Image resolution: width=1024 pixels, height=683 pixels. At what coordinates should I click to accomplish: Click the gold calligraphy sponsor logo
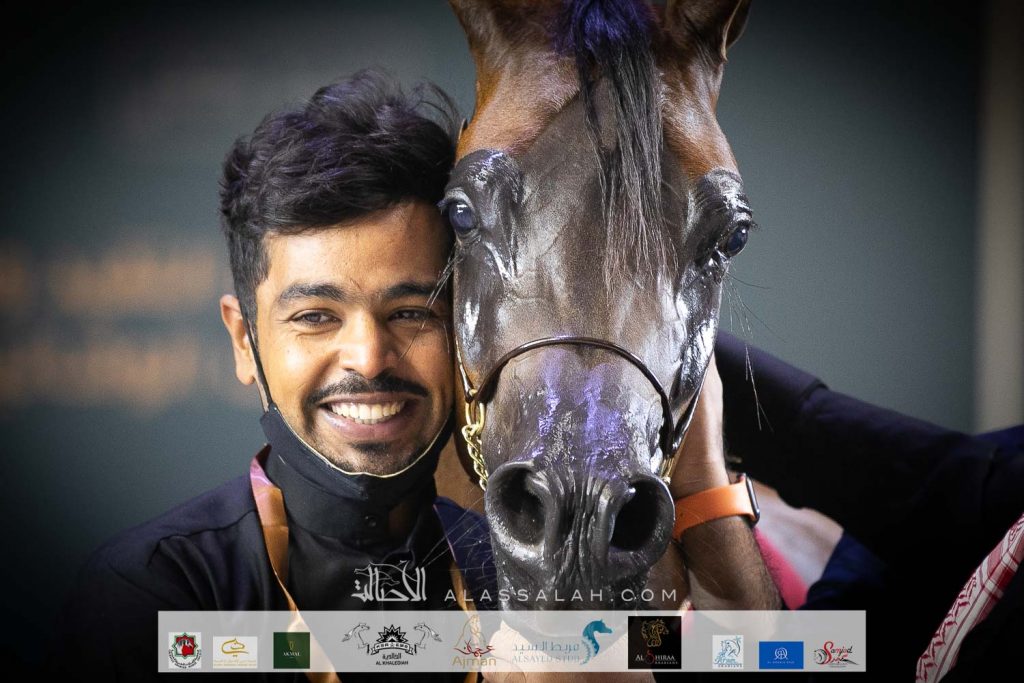[x=234, y=651]
